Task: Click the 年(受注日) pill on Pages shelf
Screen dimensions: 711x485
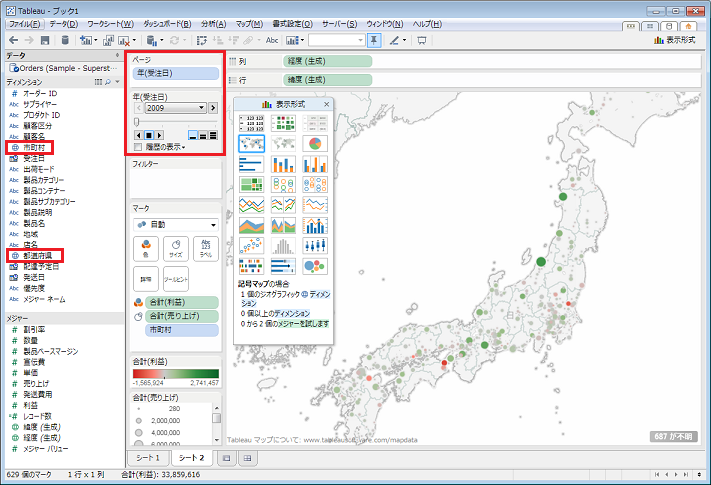Action: coord(176,73)
